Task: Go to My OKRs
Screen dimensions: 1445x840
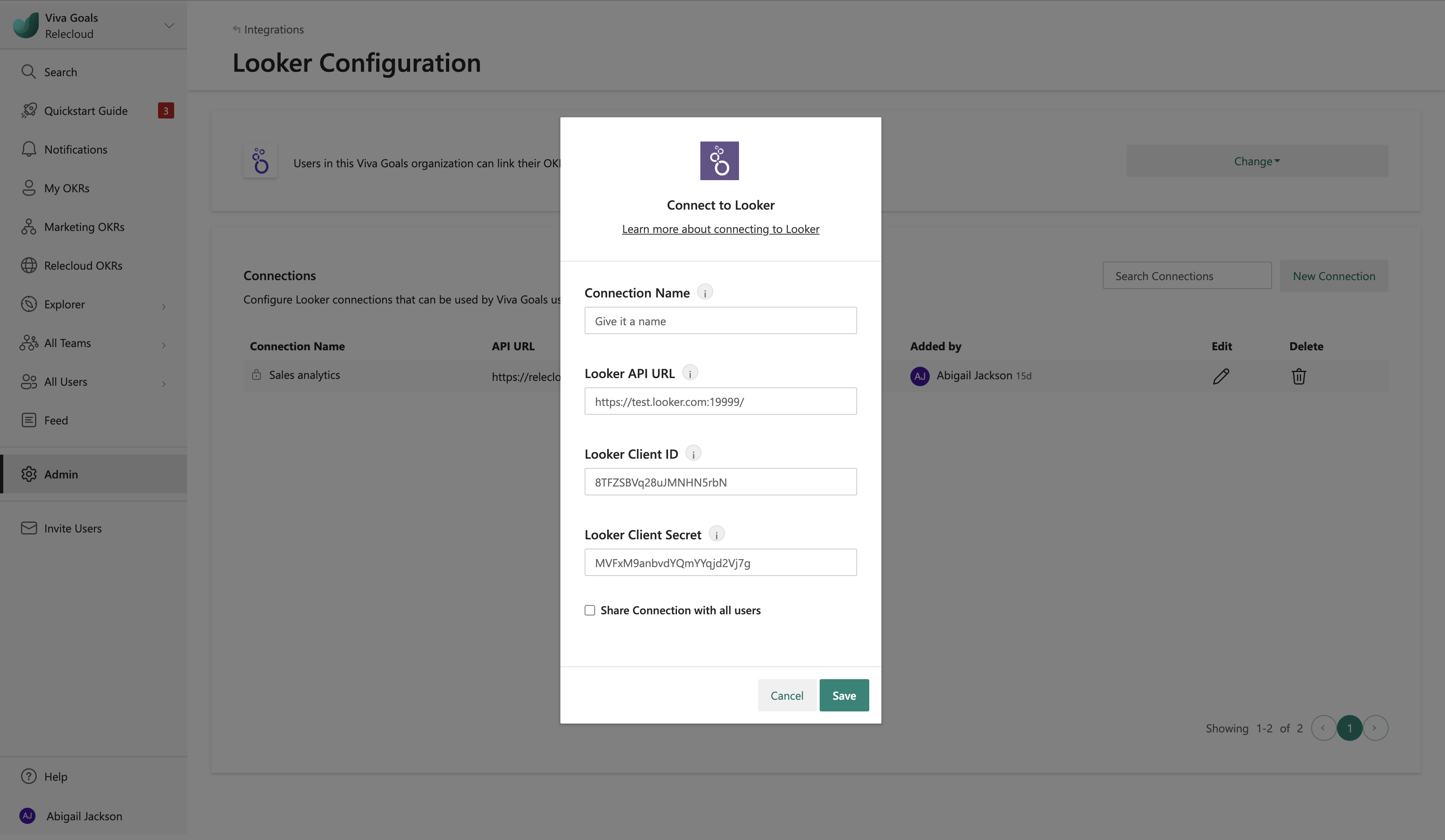Action: (94, 188)
